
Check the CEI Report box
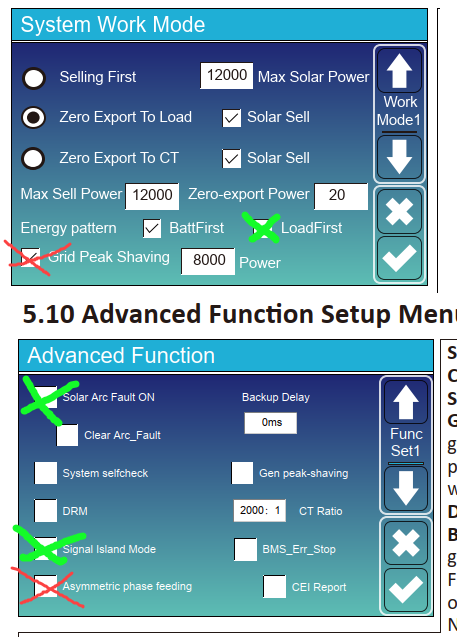[275, 586]
